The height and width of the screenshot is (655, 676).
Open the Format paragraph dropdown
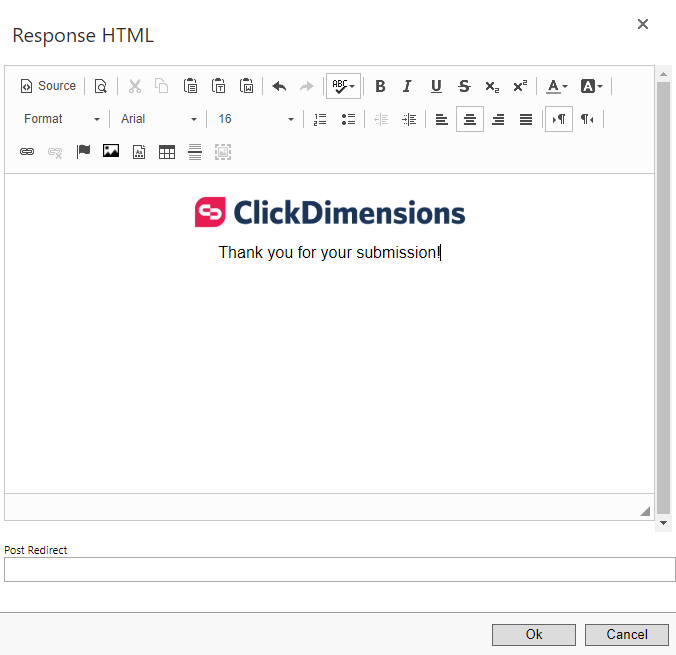62,119
